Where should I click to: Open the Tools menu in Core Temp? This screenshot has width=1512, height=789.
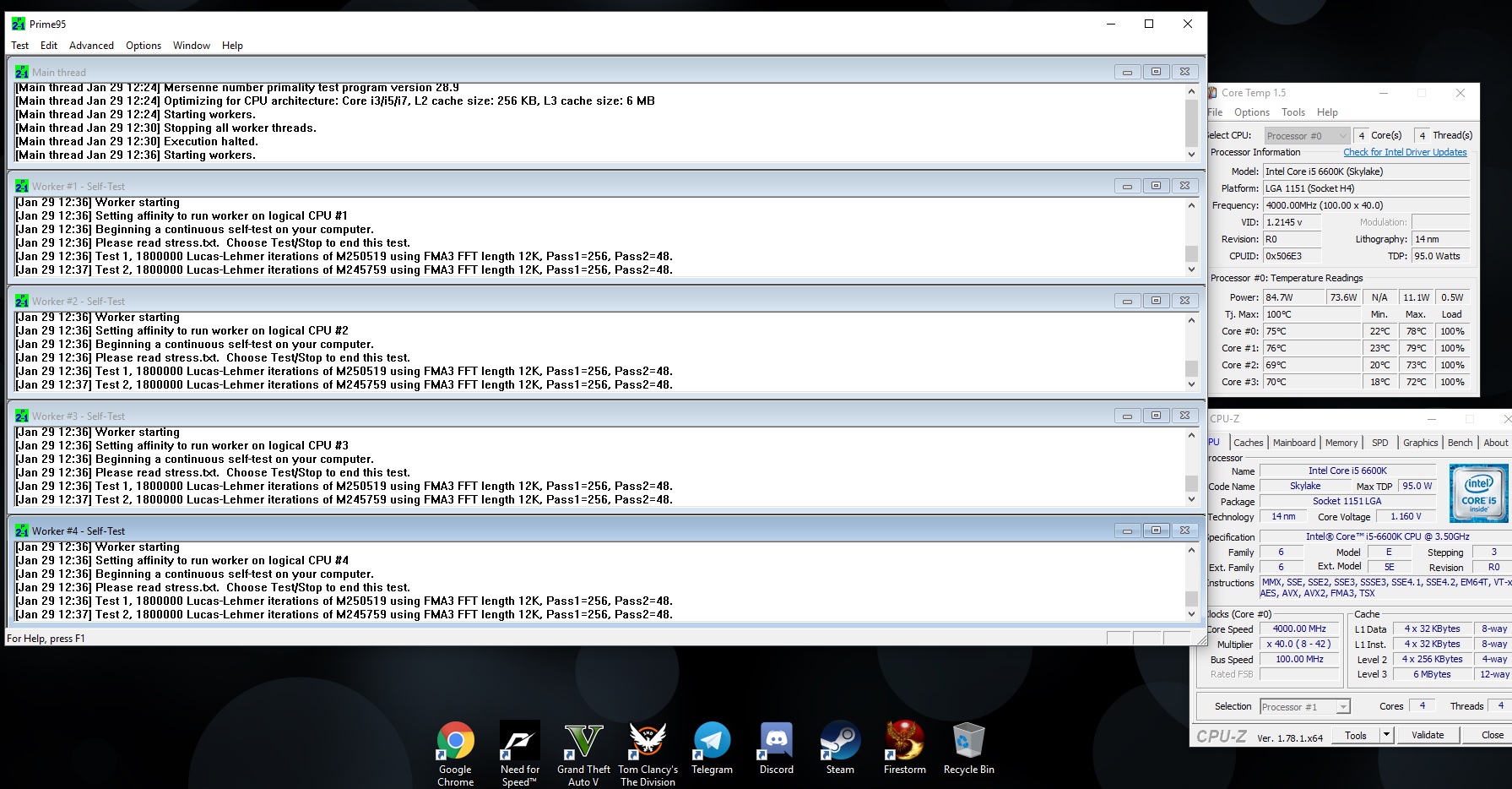pyautogui.click(x=1293, y=112)
